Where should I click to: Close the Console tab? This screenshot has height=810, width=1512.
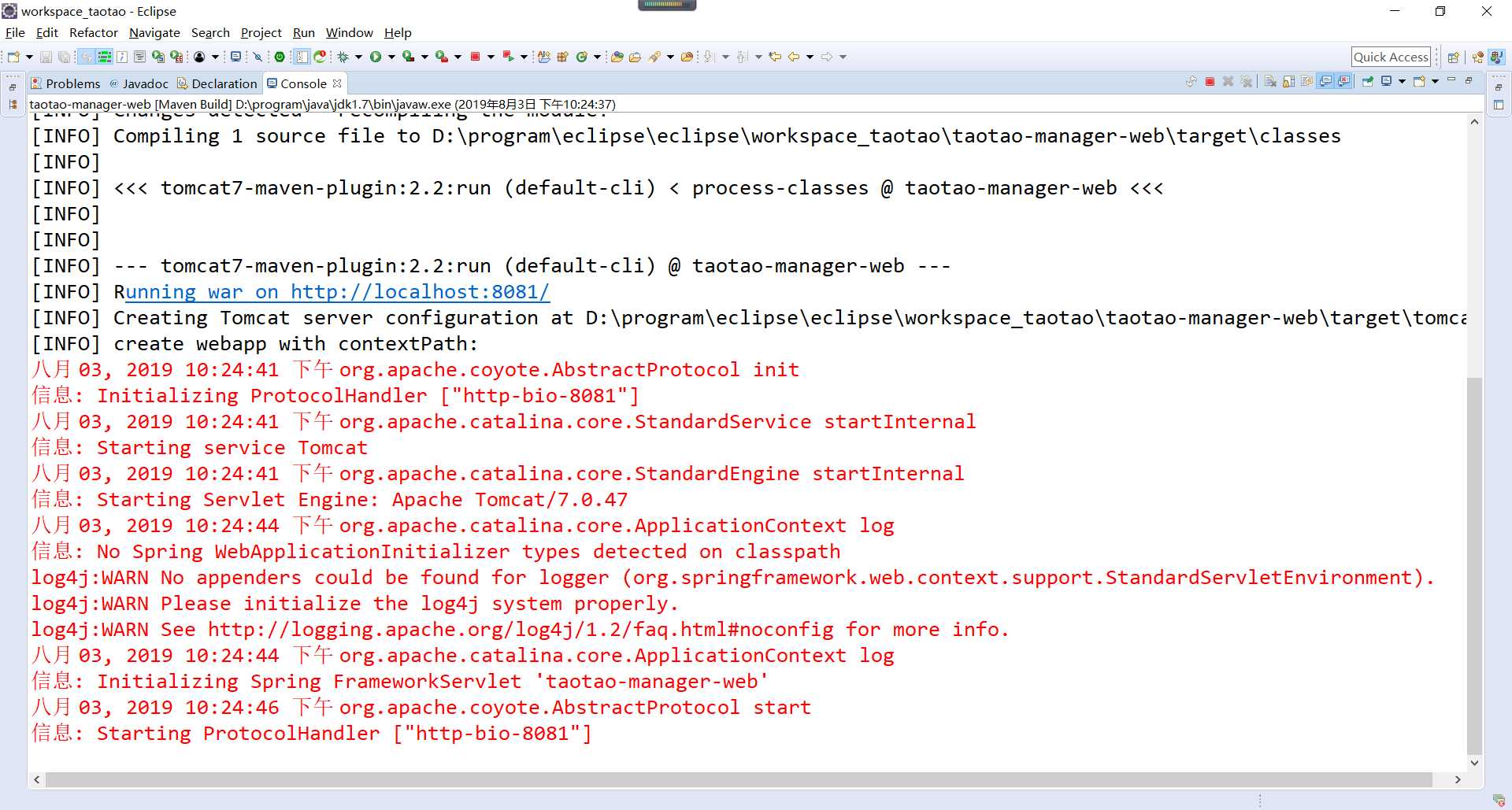point(337,83)
